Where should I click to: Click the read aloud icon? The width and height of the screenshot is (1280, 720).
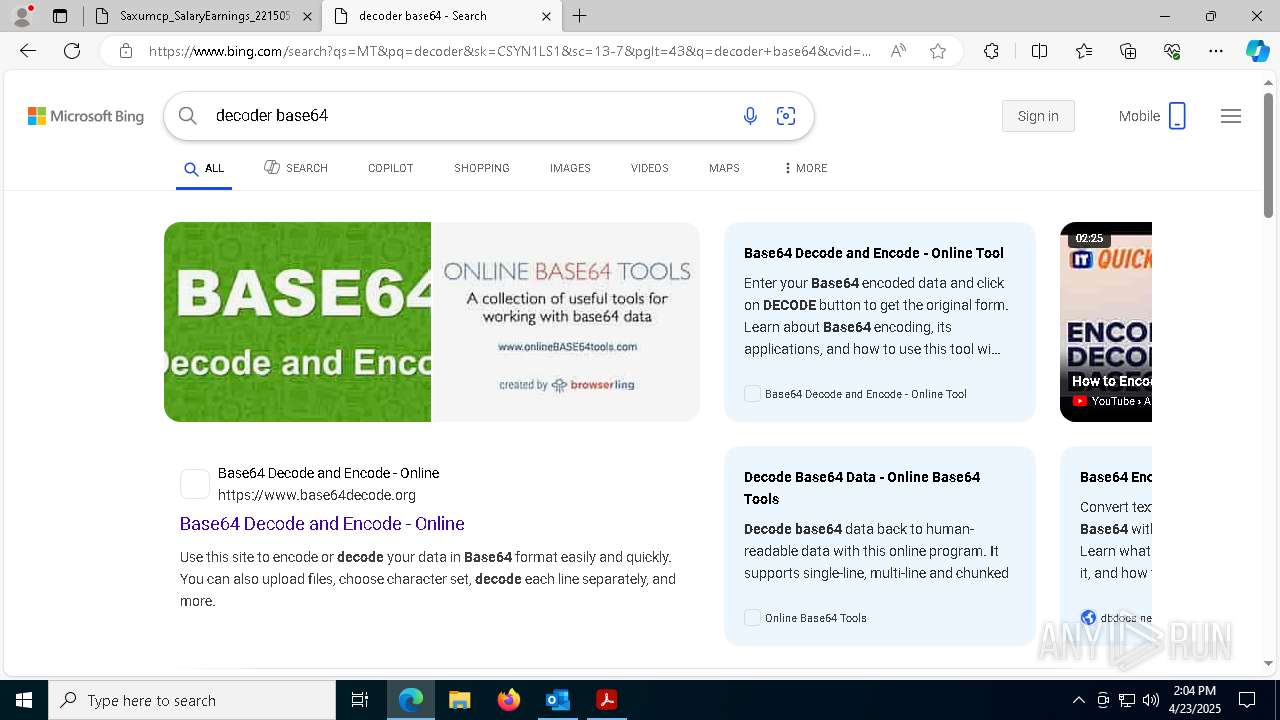click(898, 51)
